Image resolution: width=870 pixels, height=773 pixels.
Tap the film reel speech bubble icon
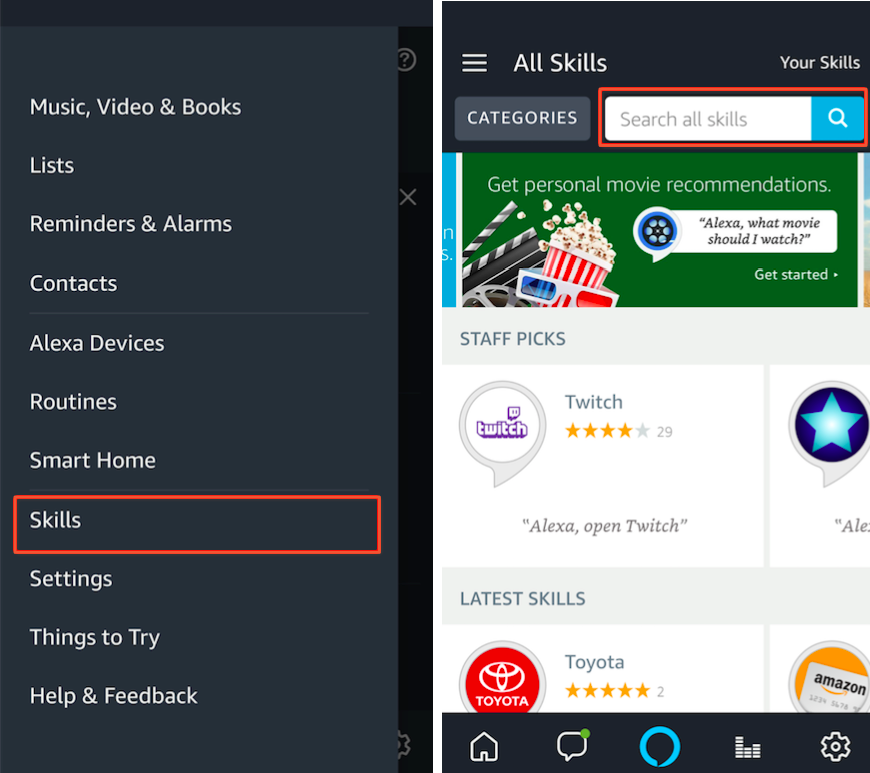pyautogui.click(x=657, y=231)
